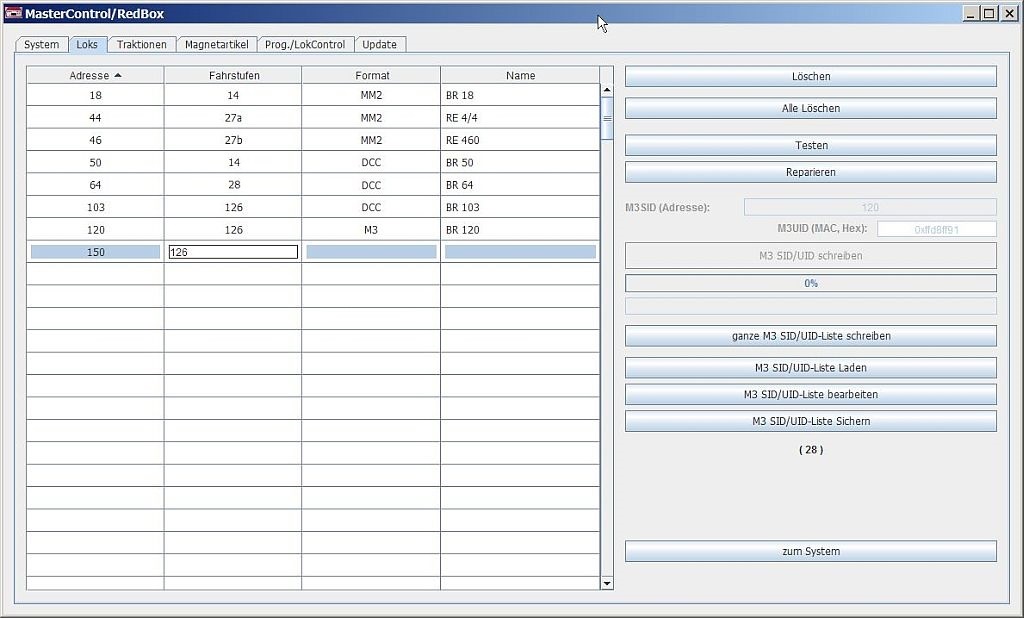This screenshot has width=1024, height=618.
Task: Click the scroll down arrow of table
Action: click(x=606, y=582)
